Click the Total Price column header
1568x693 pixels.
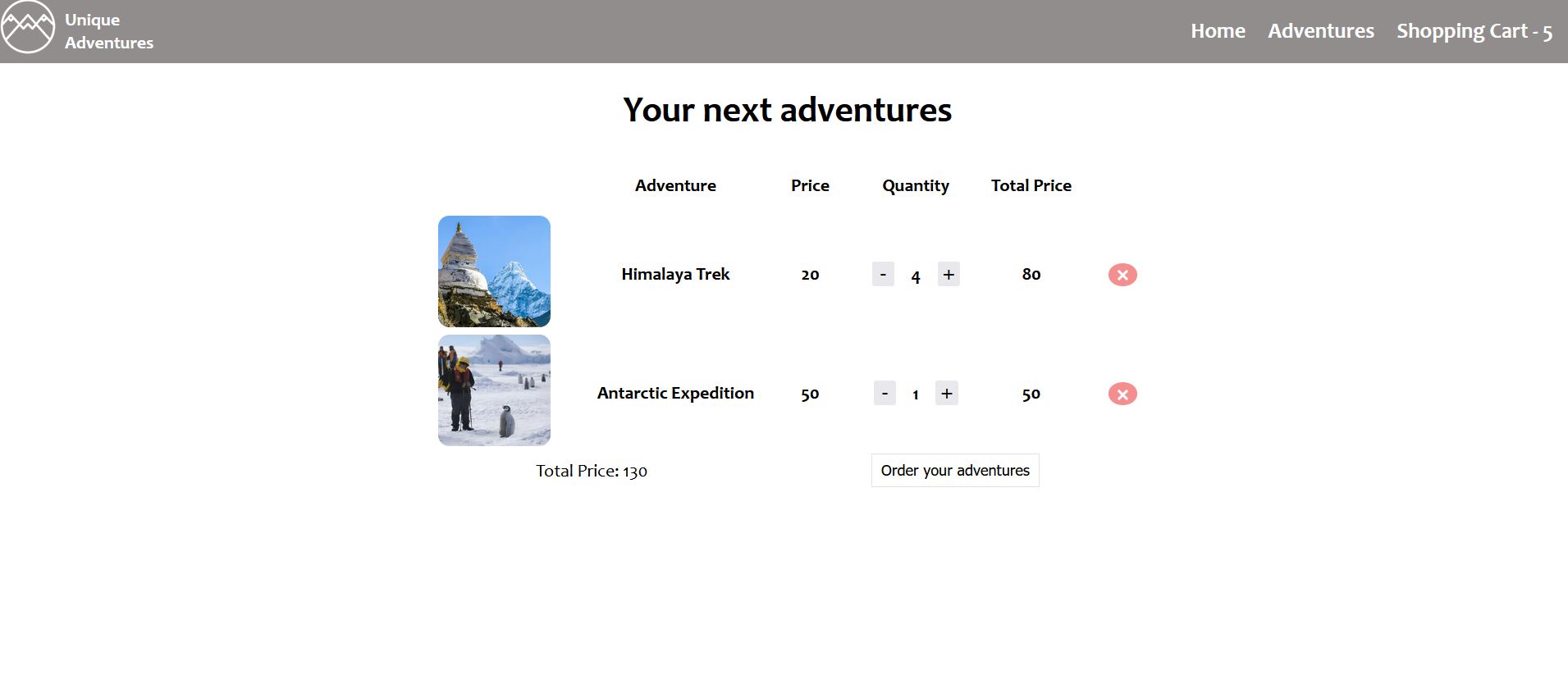pyautogui.click(x=1031, y=185)
